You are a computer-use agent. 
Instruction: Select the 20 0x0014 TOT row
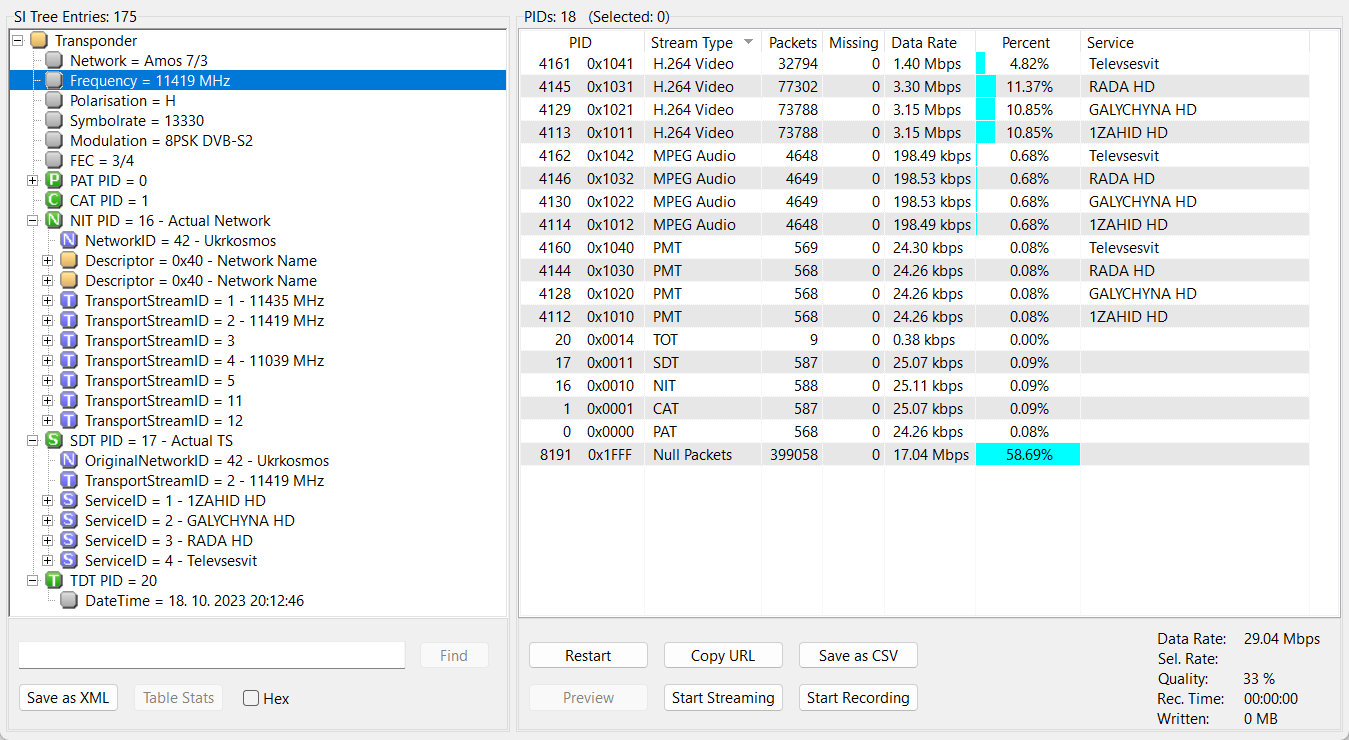pyautogui.click(x=915, y=340)
